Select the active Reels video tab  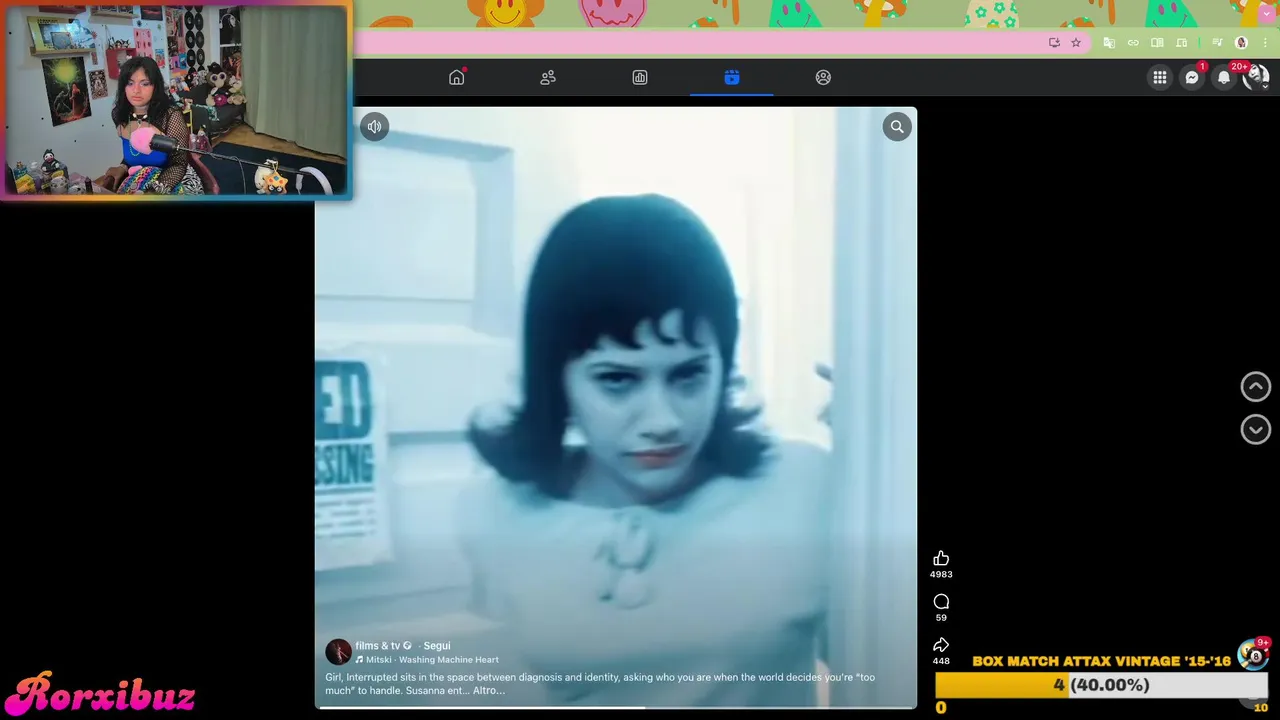(x=732, y=77)
